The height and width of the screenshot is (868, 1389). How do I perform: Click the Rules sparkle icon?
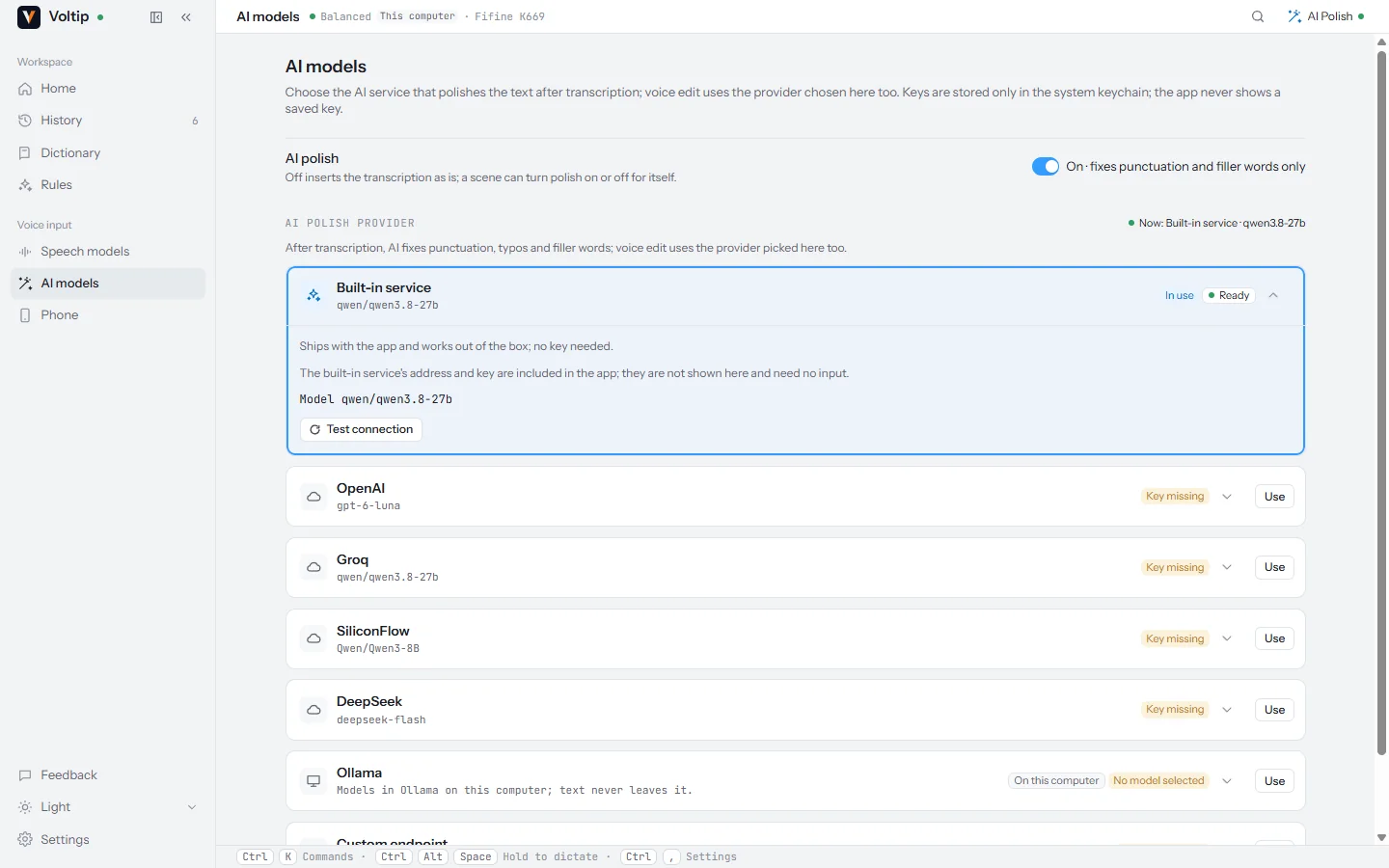pos(25,185)
